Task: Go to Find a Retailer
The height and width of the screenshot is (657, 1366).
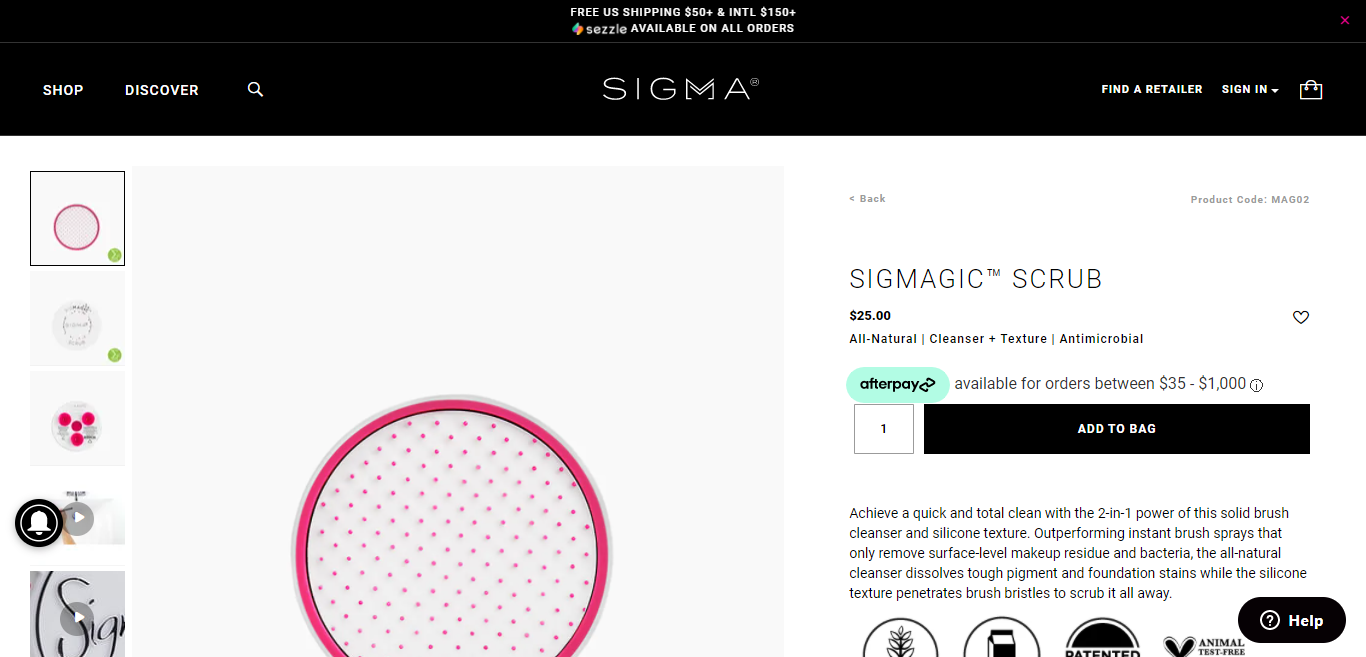Action: coord(1151,90)
